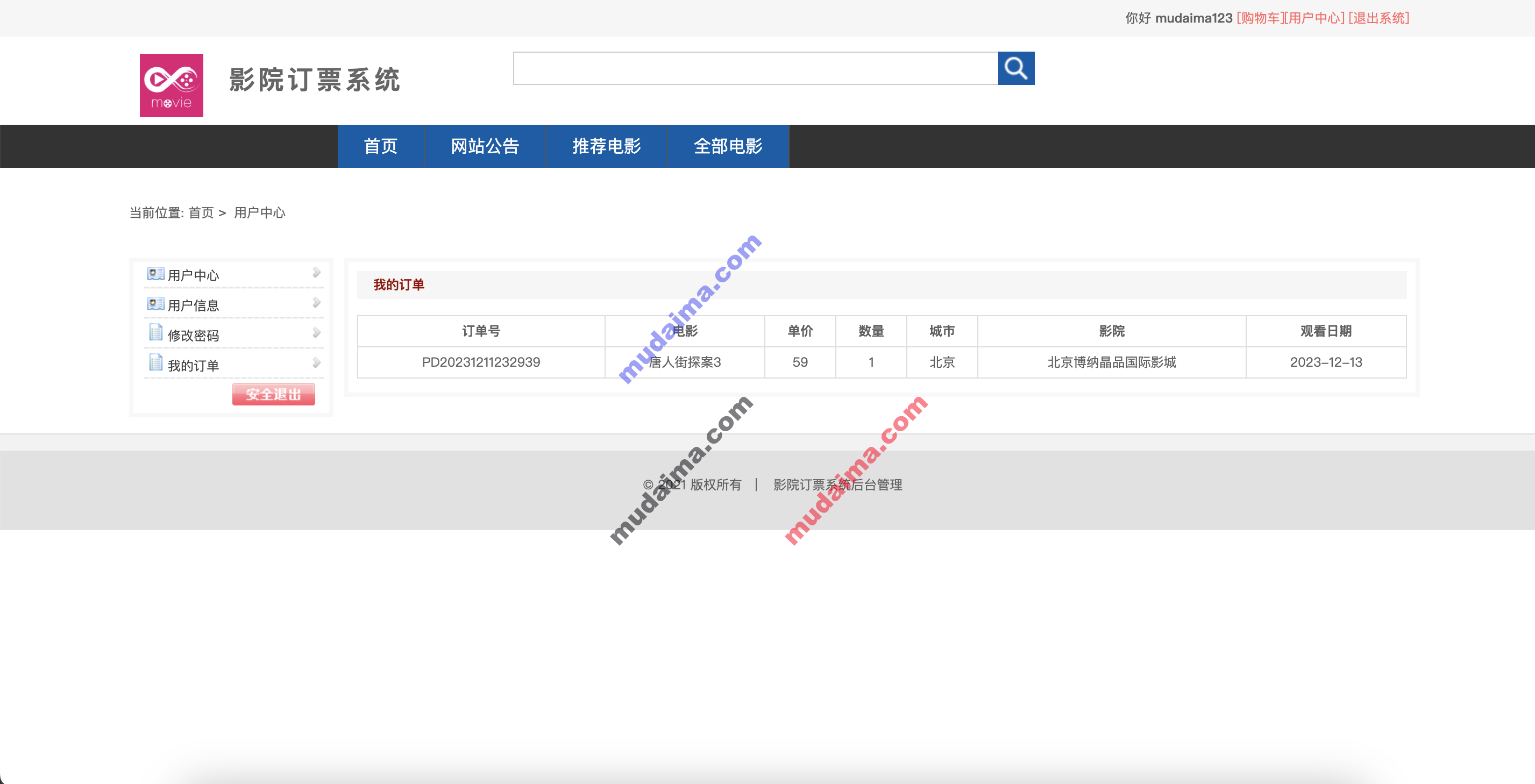Click order number PD20231211232939

[481, 362]
